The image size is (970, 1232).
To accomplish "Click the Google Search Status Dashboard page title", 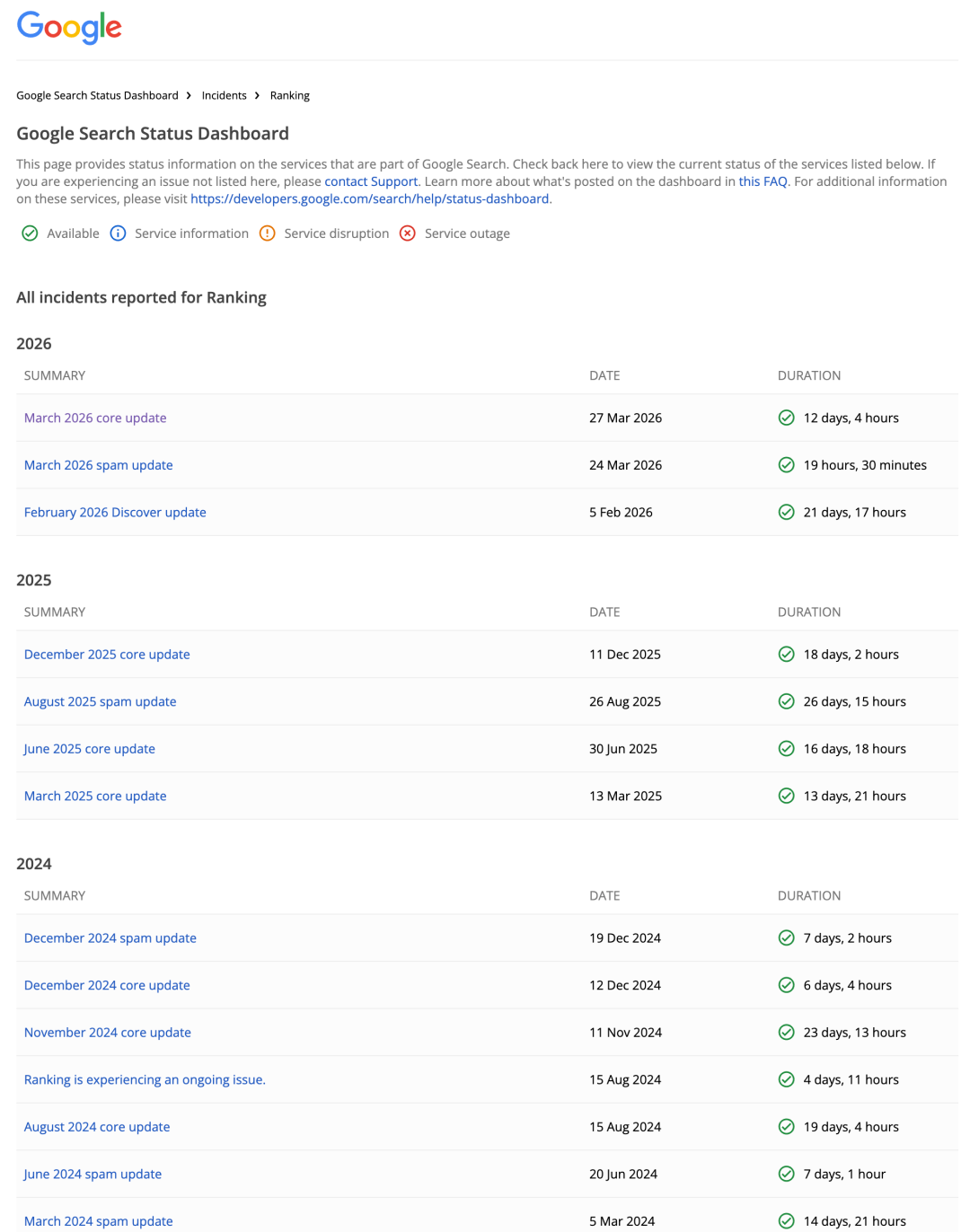I will pos(153,134).
